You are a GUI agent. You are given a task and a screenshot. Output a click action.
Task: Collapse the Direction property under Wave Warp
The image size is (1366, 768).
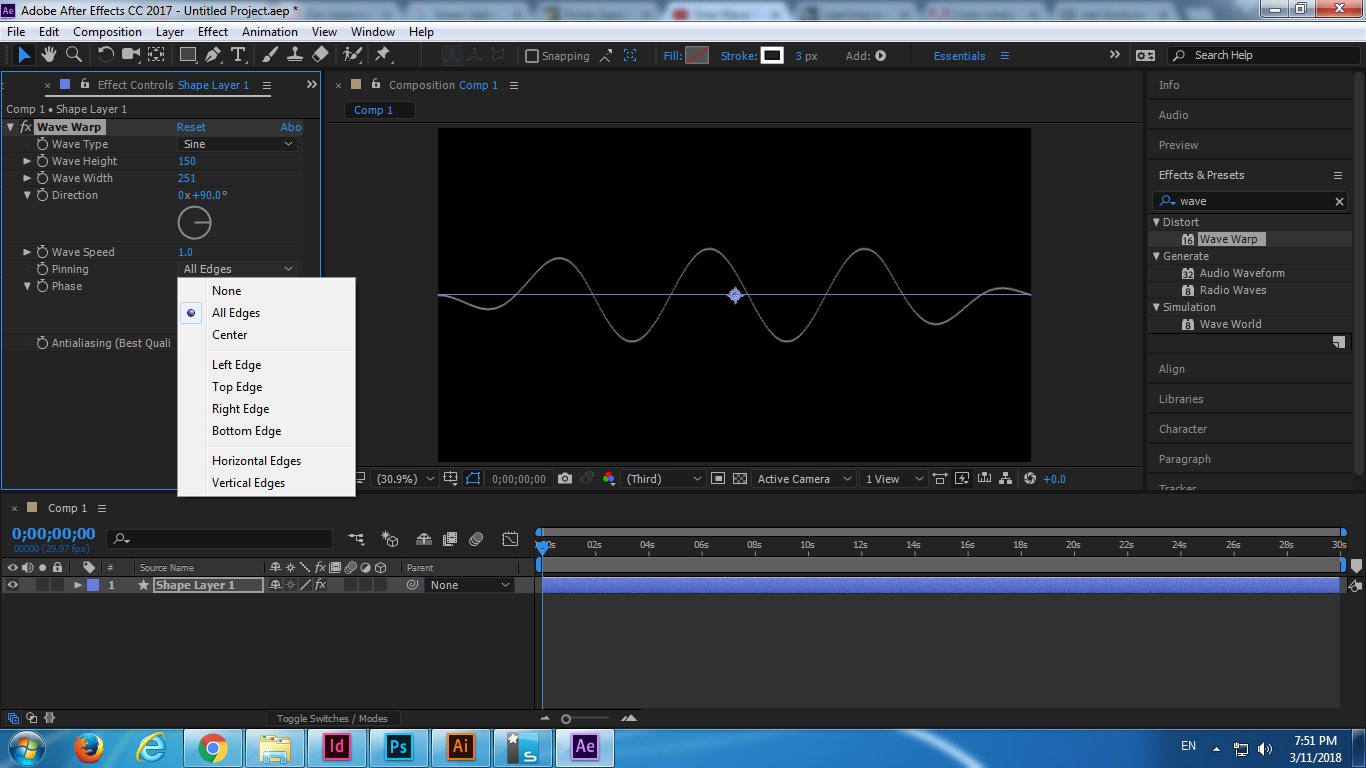tap(28, 195)
